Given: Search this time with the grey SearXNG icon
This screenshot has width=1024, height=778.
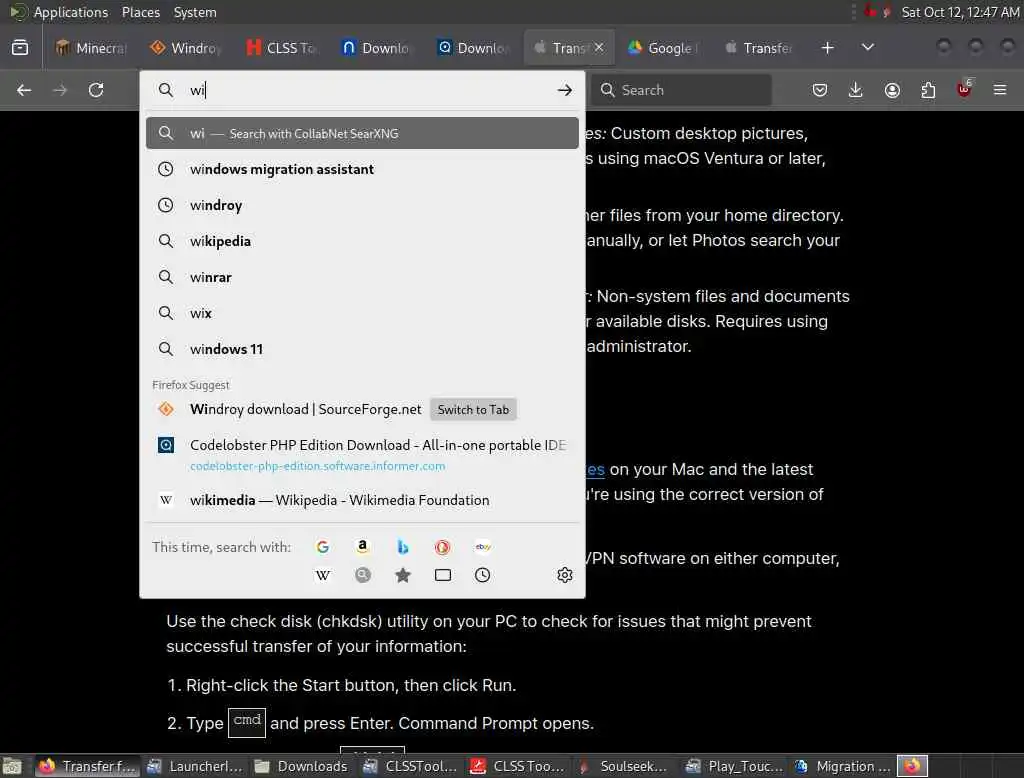Looking at the screenshot, I should (362, 575).
